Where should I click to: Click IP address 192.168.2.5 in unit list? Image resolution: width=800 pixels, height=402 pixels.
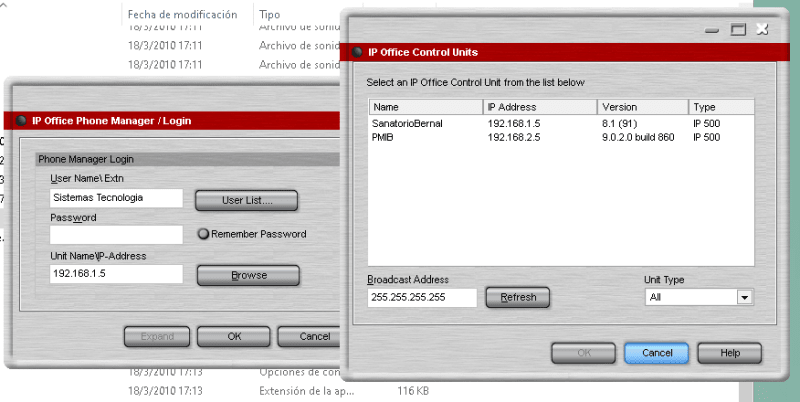click(x=514, y=137)
